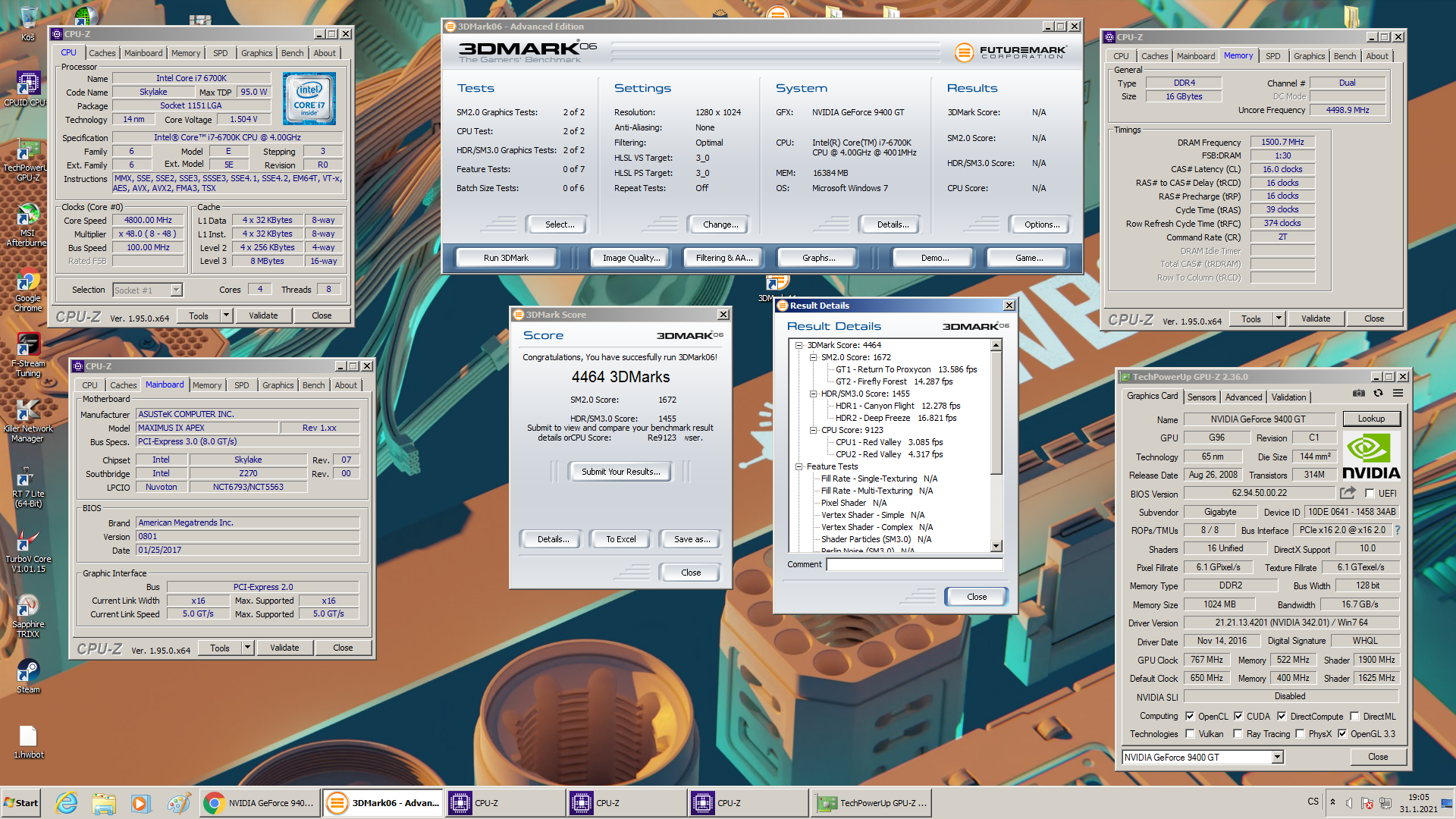Toggle the OpenCL checkbox
The height and width of the screenshot is (819, 1456).
pos(1190,716)
